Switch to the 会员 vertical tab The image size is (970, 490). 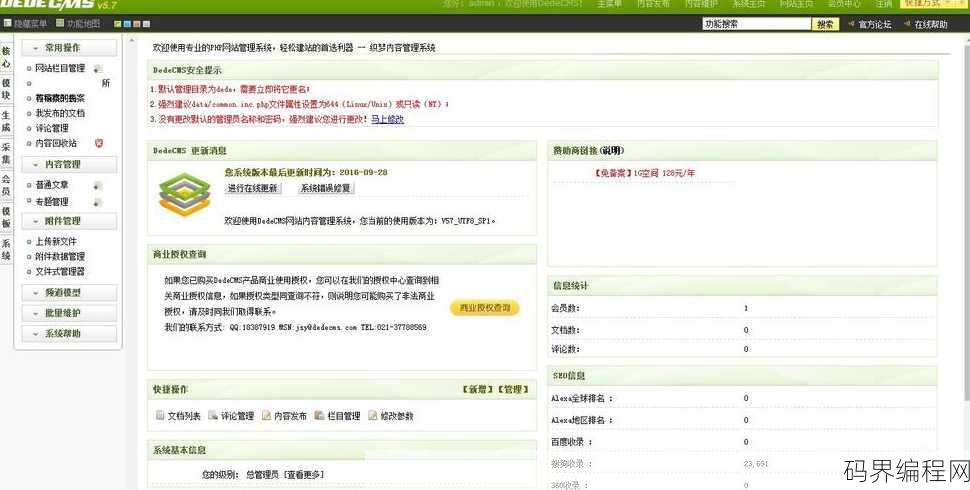click(x=6, y=185)
